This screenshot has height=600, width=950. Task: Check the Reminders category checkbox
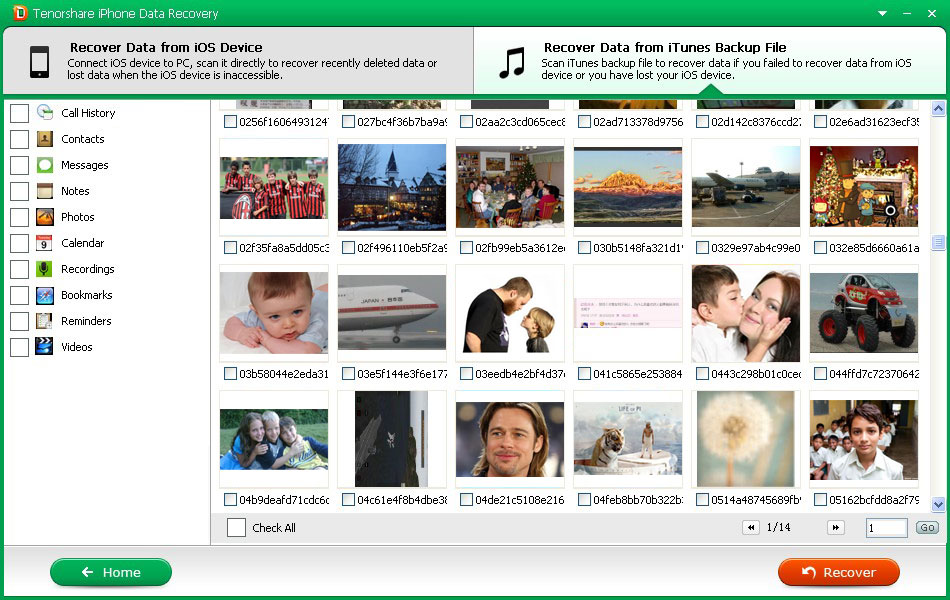(19, 321)
